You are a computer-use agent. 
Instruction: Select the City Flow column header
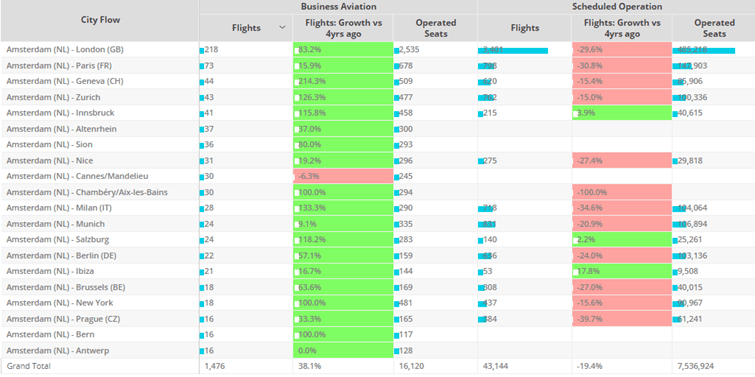coord(100,20)
